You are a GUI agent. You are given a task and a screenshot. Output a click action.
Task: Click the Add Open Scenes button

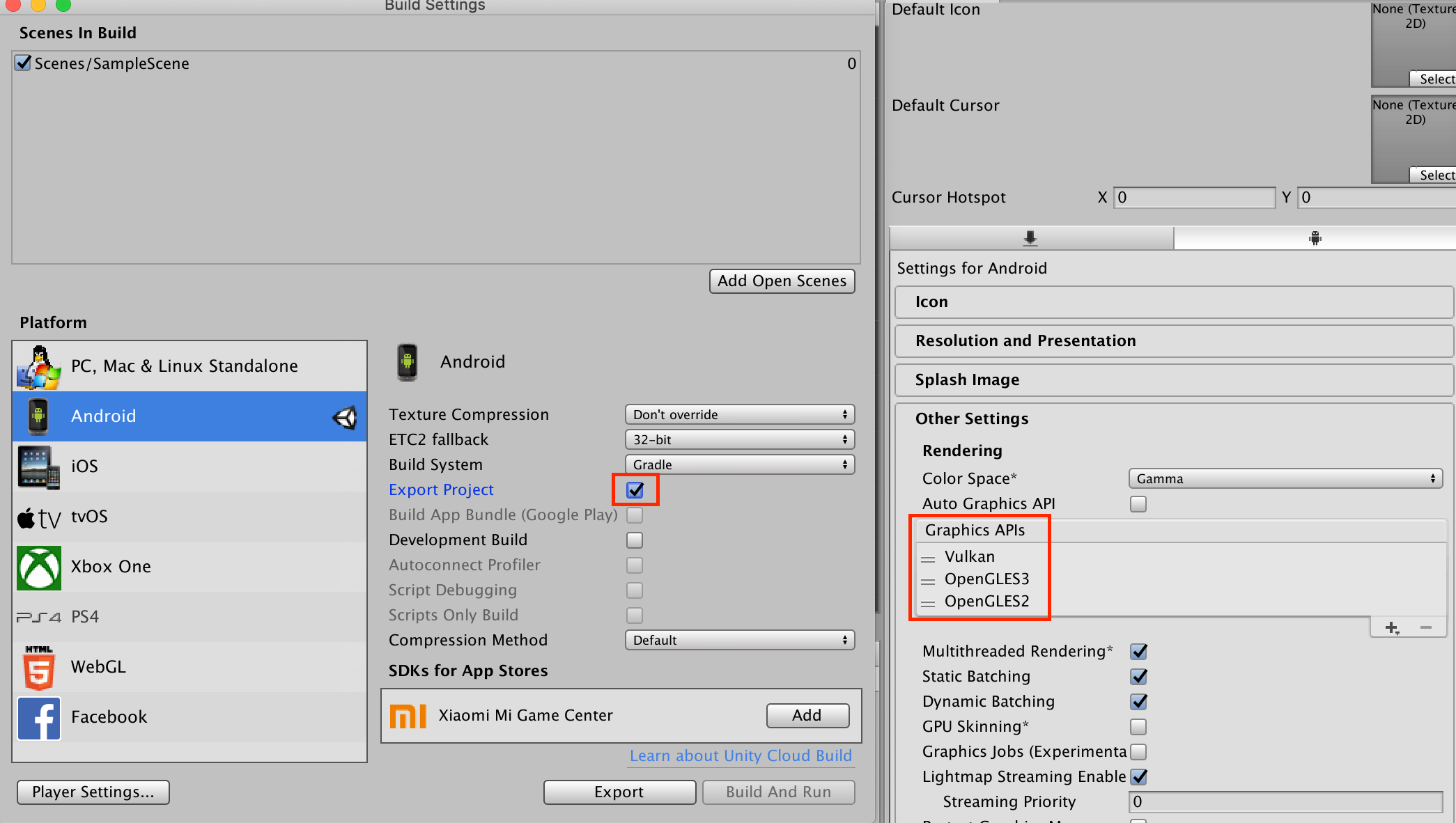point(782,281)
